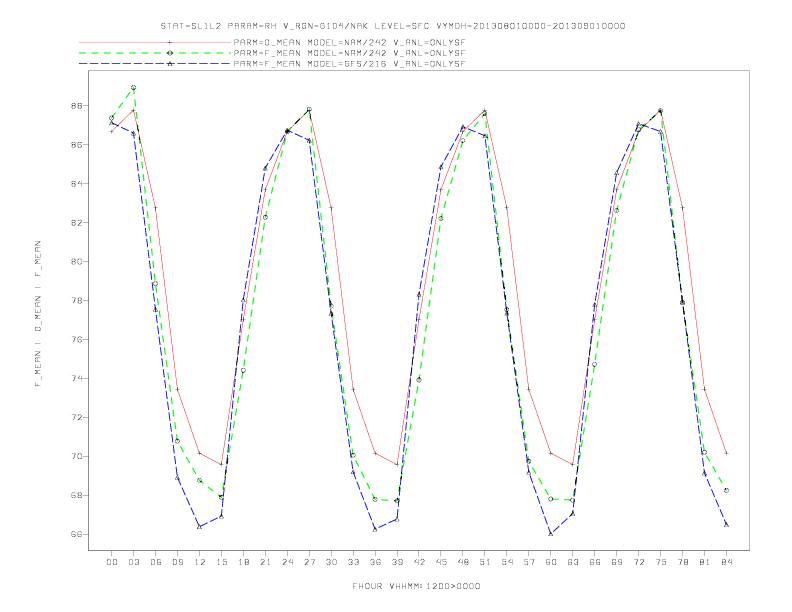Viewport: 792px width, 612px height.
Task: Click the red plus data point at hour 84
Action: [726, 453]
